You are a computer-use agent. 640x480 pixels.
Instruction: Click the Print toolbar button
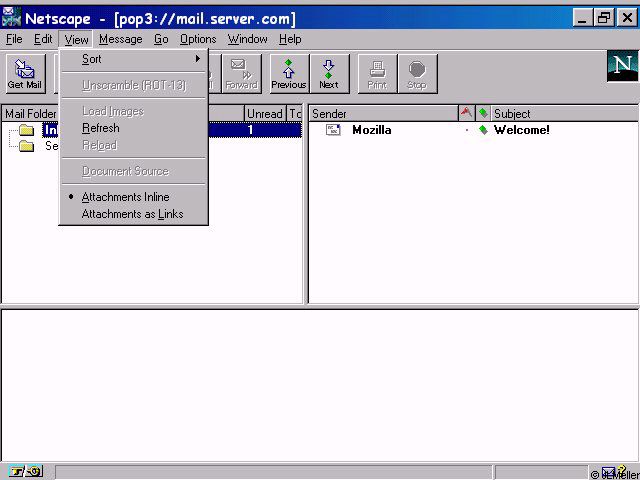pos(378,74)
